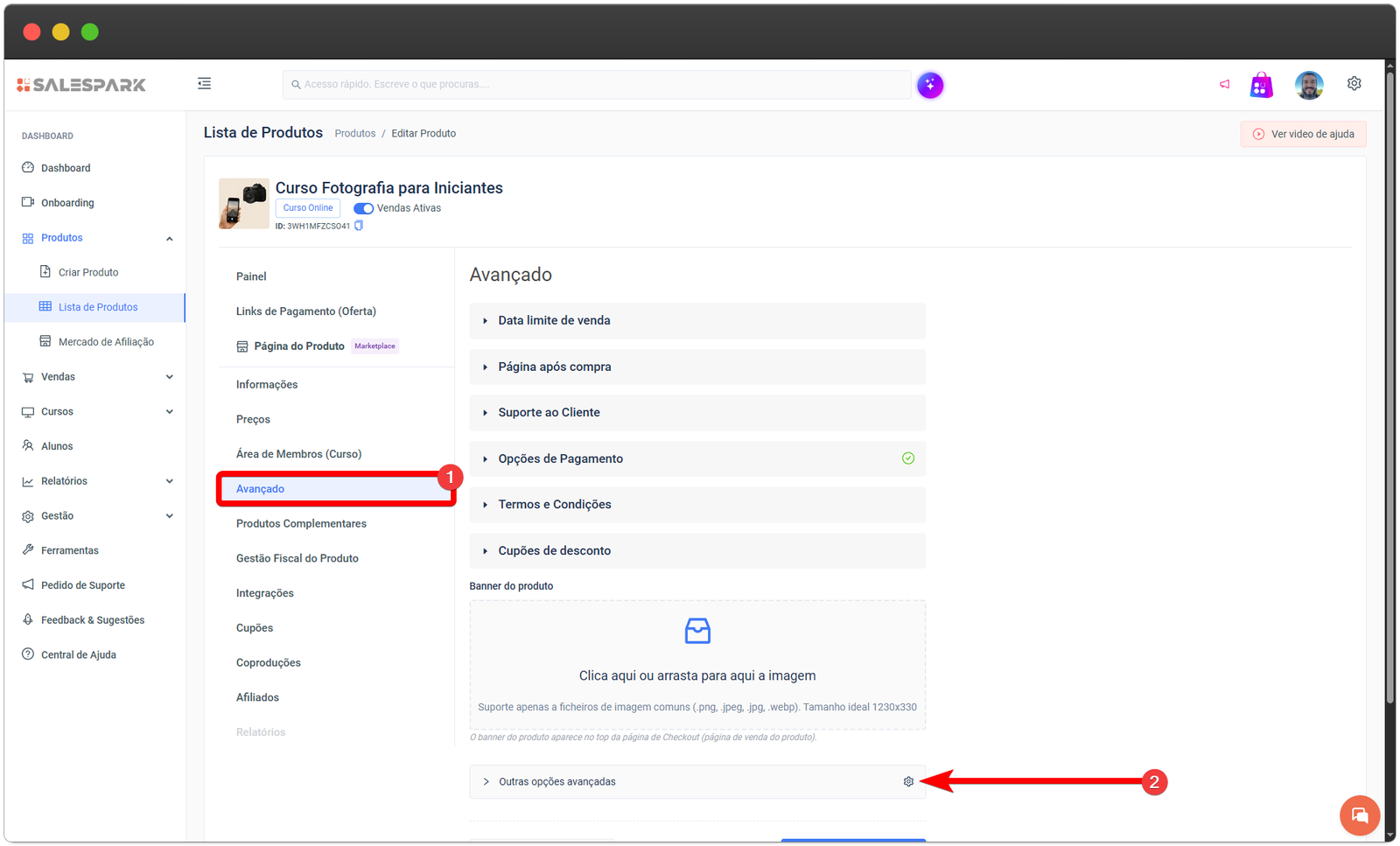
Task: Expand the Cupões de desconto section
Action: click(x=696, y=551)
